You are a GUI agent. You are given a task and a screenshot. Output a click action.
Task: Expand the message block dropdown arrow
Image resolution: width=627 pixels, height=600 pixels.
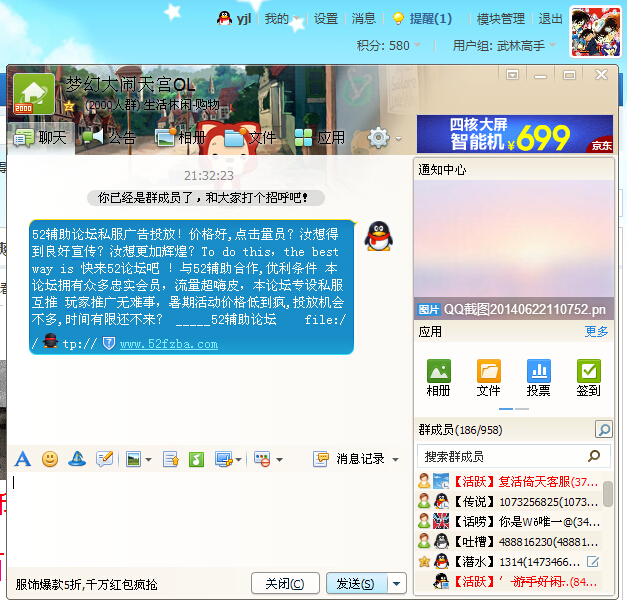[280, 460]
